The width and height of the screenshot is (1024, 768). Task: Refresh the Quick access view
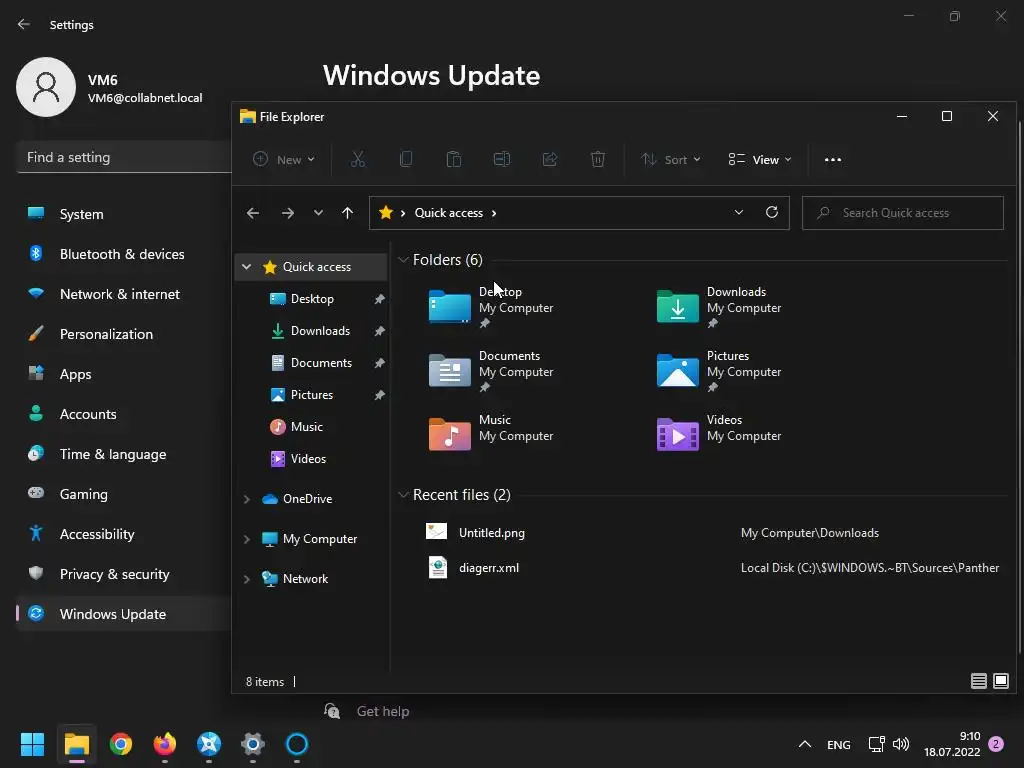click(x=772, y=212)
